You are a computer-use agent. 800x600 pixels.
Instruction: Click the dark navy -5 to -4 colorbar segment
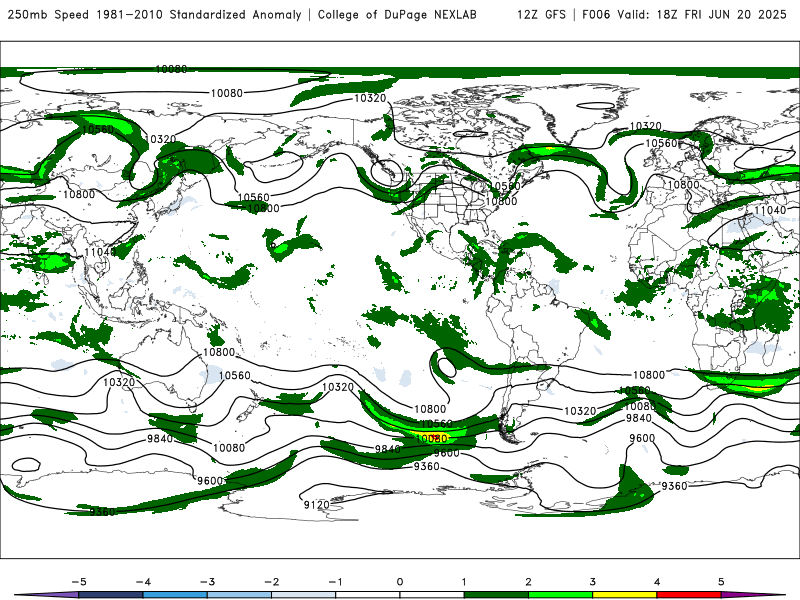[111, 595]
